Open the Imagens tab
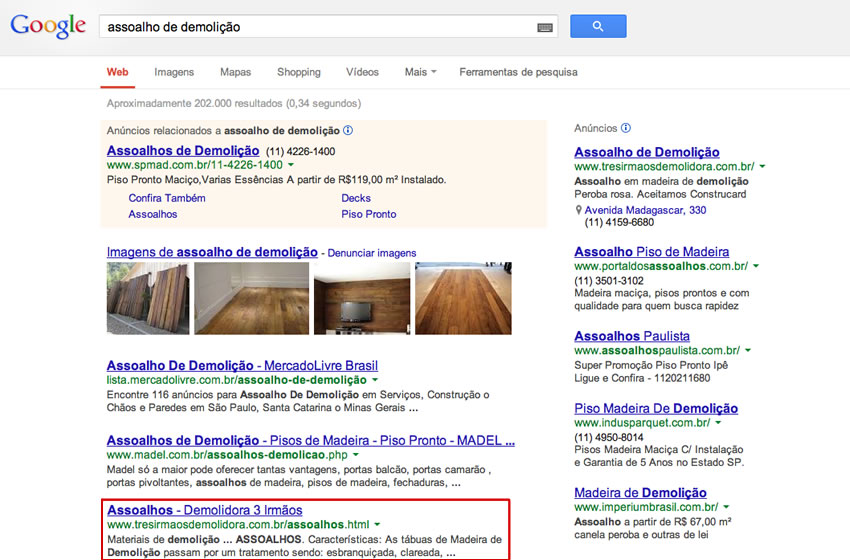850x560 pixels. click(x=174, y=72)
